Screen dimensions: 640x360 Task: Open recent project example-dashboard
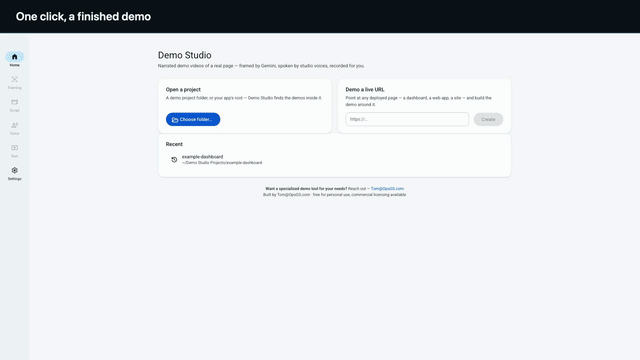[334, 160]
